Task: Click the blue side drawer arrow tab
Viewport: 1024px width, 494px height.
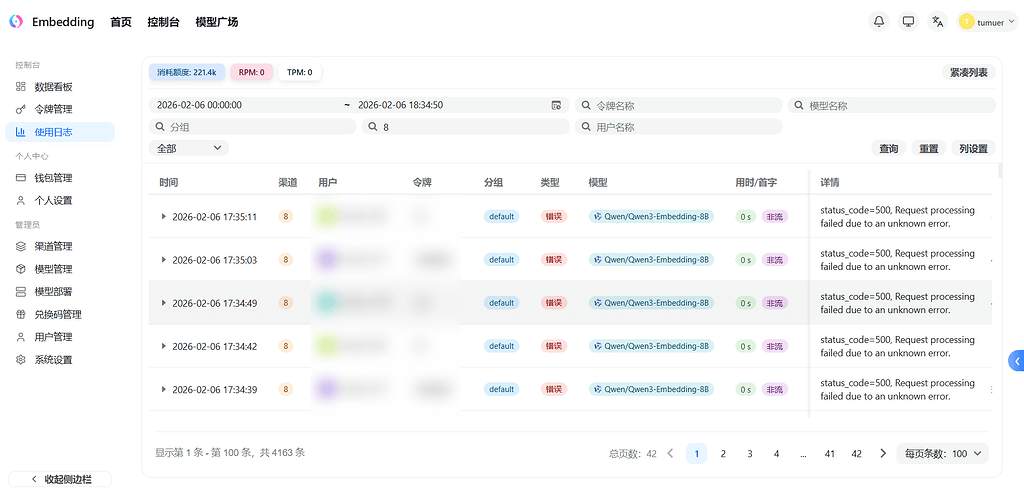Action: point(1016,360)
